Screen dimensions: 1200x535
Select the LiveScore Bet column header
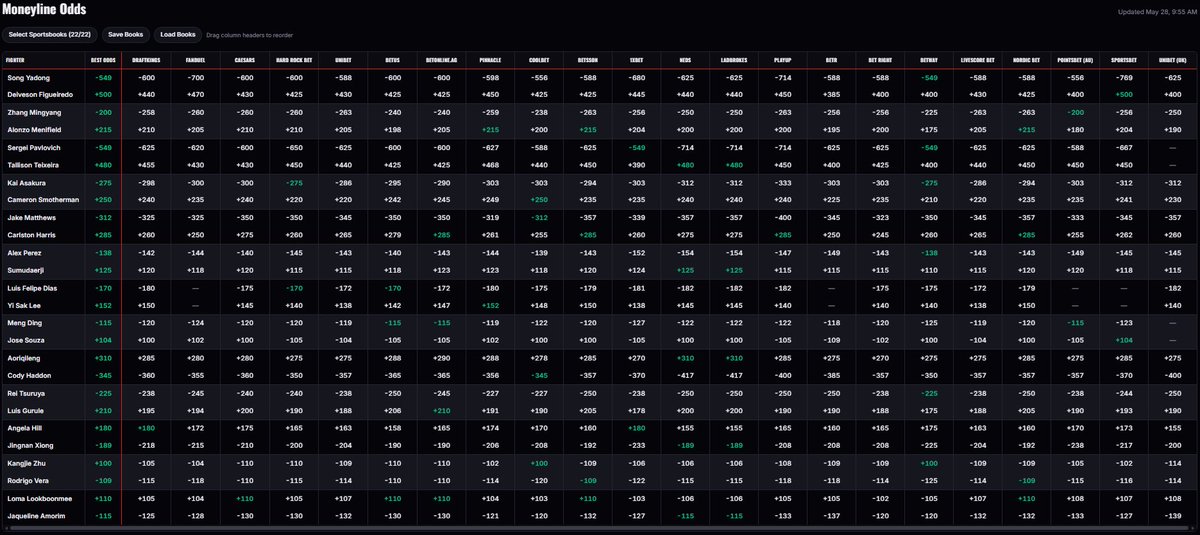click(x=977, y=60)
